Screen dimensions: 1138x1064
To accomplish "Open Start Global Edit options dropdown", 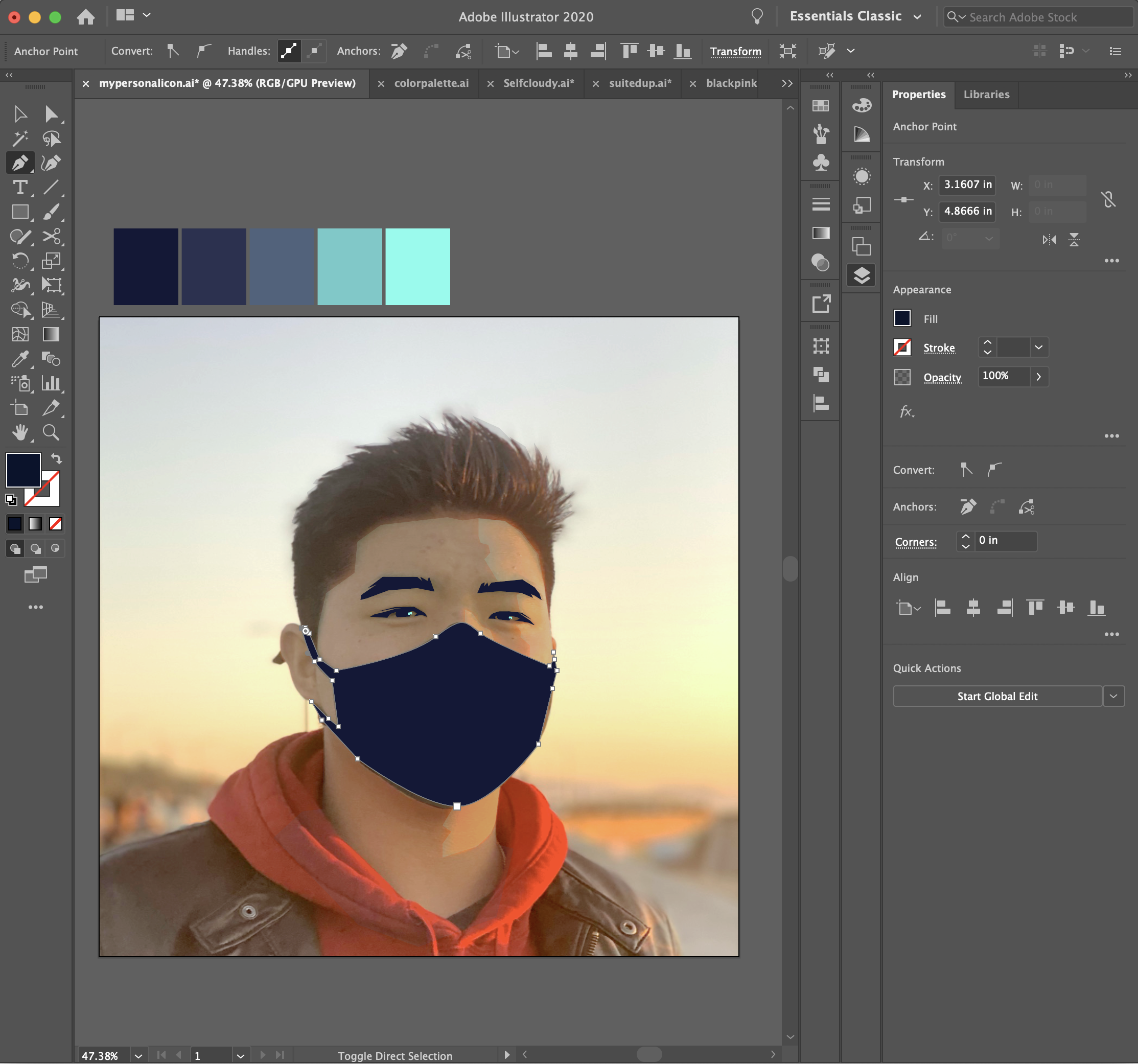I will click(1113, 696).
